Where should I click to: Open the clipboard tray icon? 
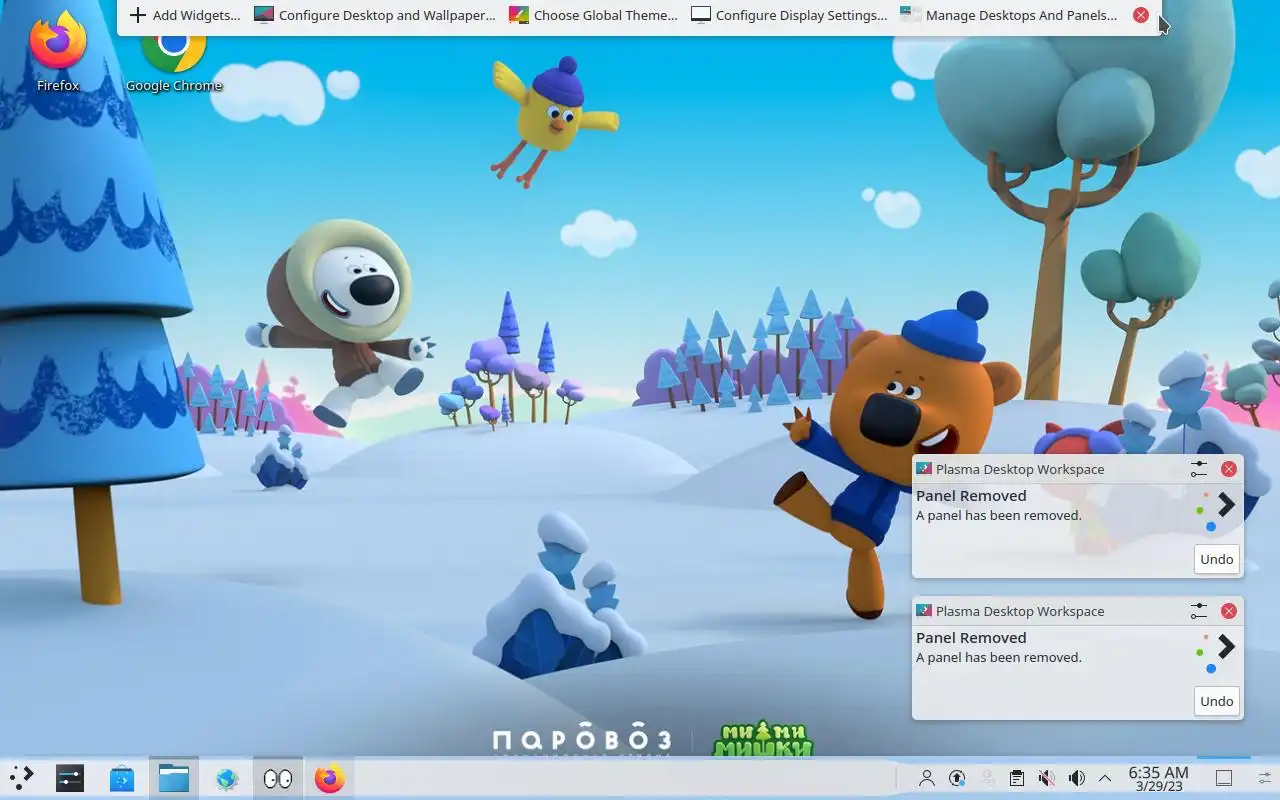pos(1016,778)
